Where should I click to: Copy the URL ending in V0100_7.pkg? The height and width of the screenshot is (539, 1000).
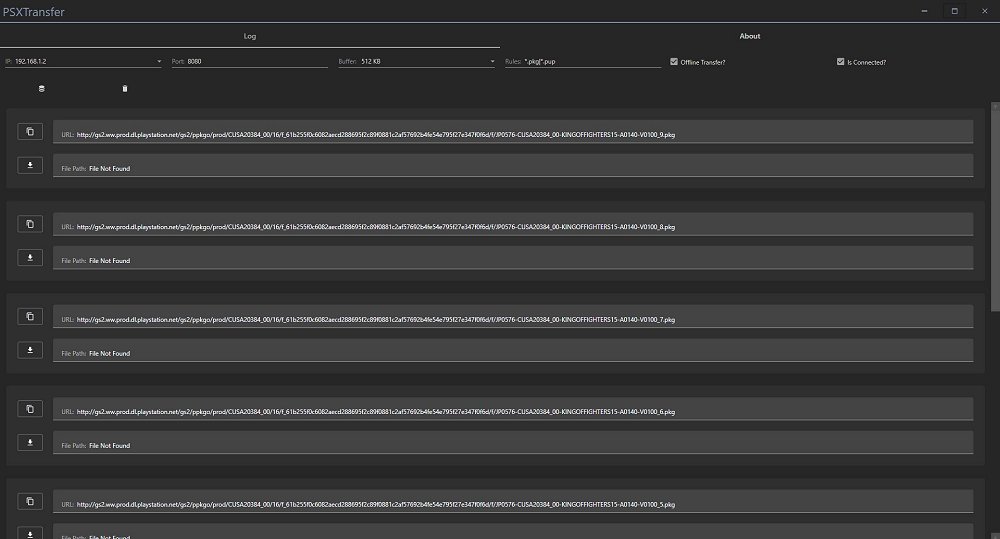point(30,316)
